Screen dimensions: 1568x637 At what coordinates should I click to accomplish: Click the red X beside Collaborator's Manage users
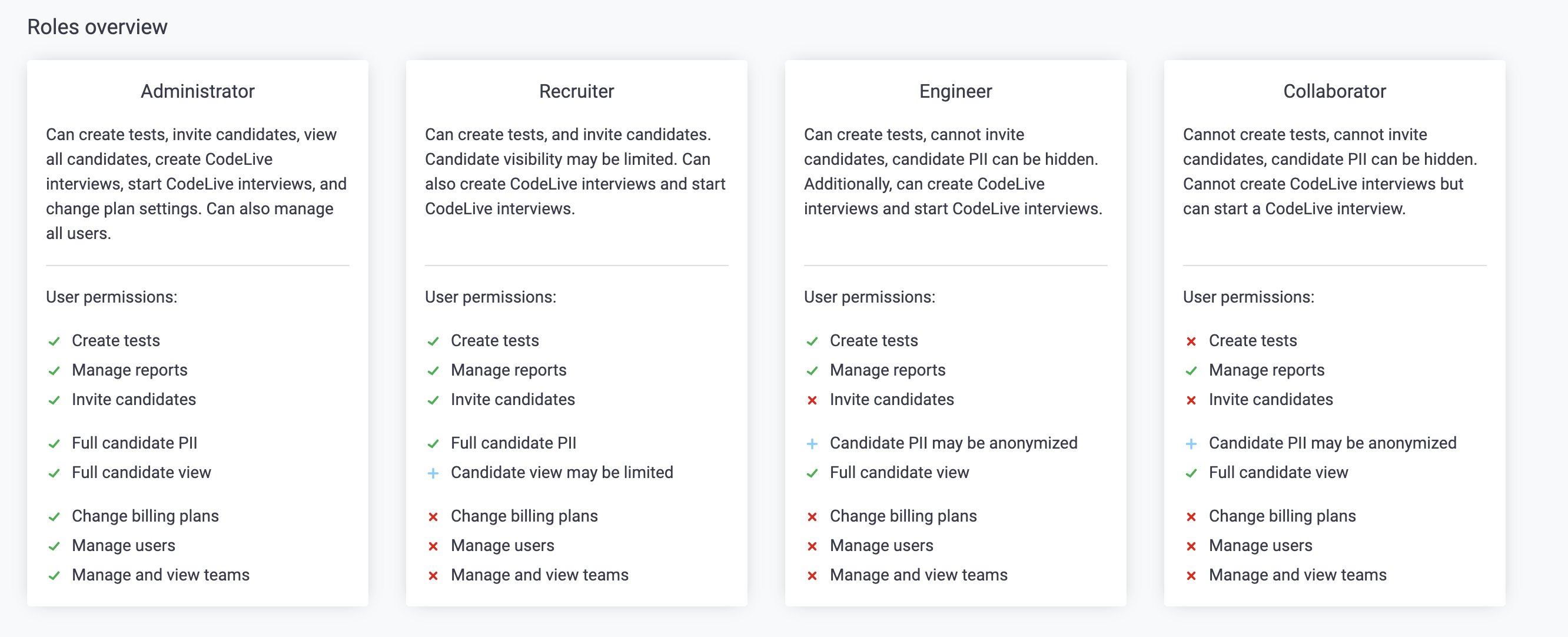1191,546
